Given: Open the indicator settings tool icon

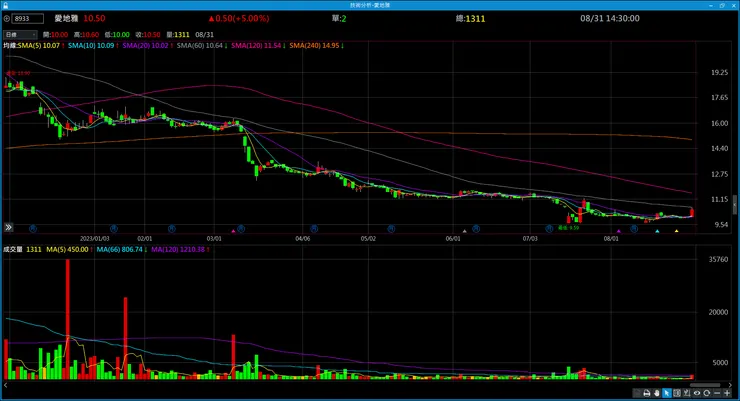Looking at the screenshot, I should pos(687,393).
